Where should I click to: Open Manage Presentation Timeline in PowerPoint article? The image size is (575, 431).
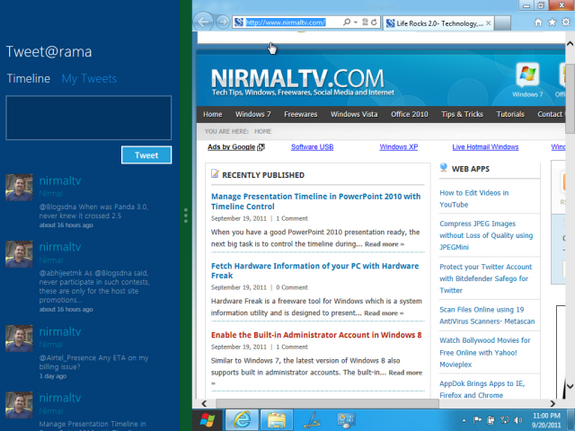(x=316, y=201)
